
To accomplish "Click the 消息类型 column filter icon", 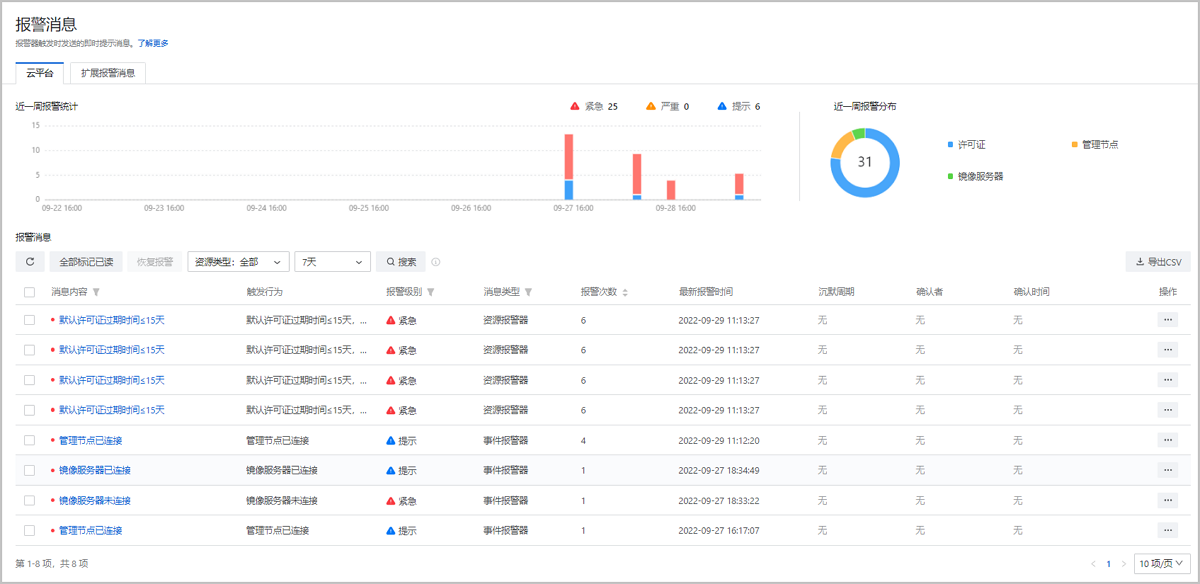I will click(528, 292).
